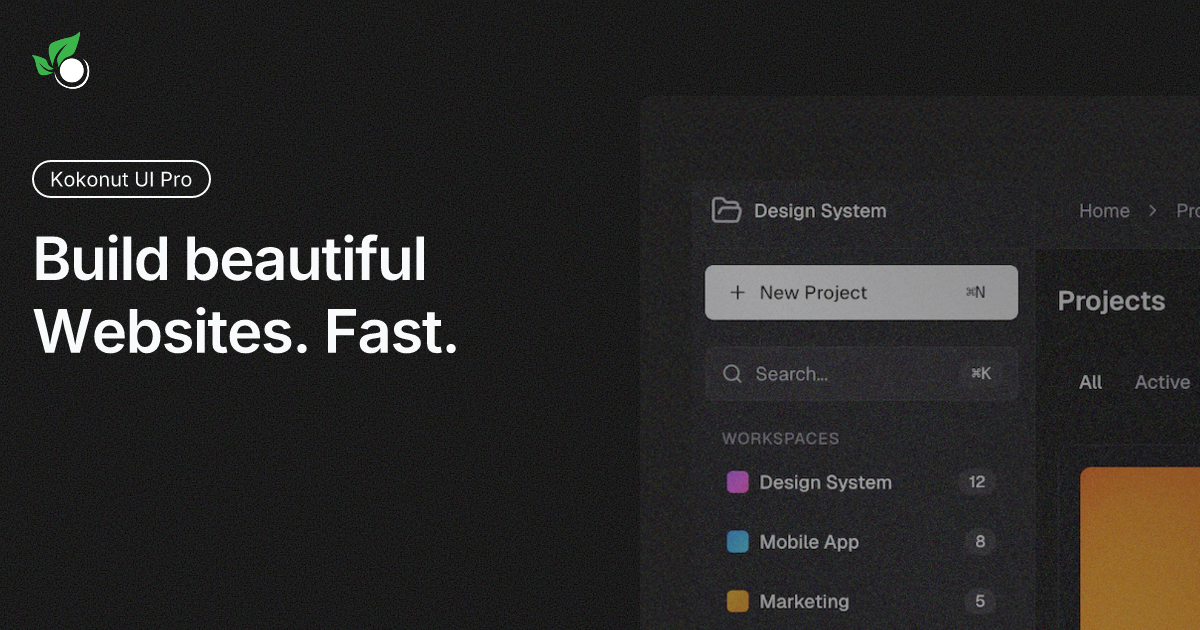1200x630 pixels.
Task: Click the 12 count badge on Design System
Action: (x=975, y=482)
